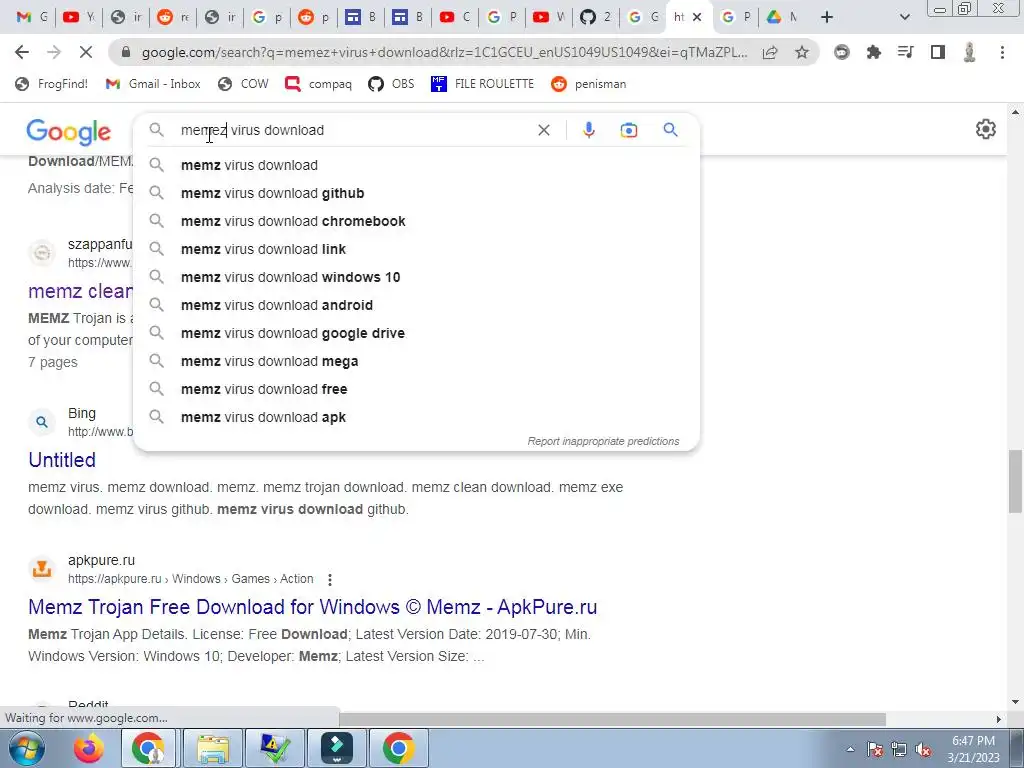The height and width of the screenshot is (768, 1024).
Task: Open the Chrome profile avatar
Action: tap(970, 52)
